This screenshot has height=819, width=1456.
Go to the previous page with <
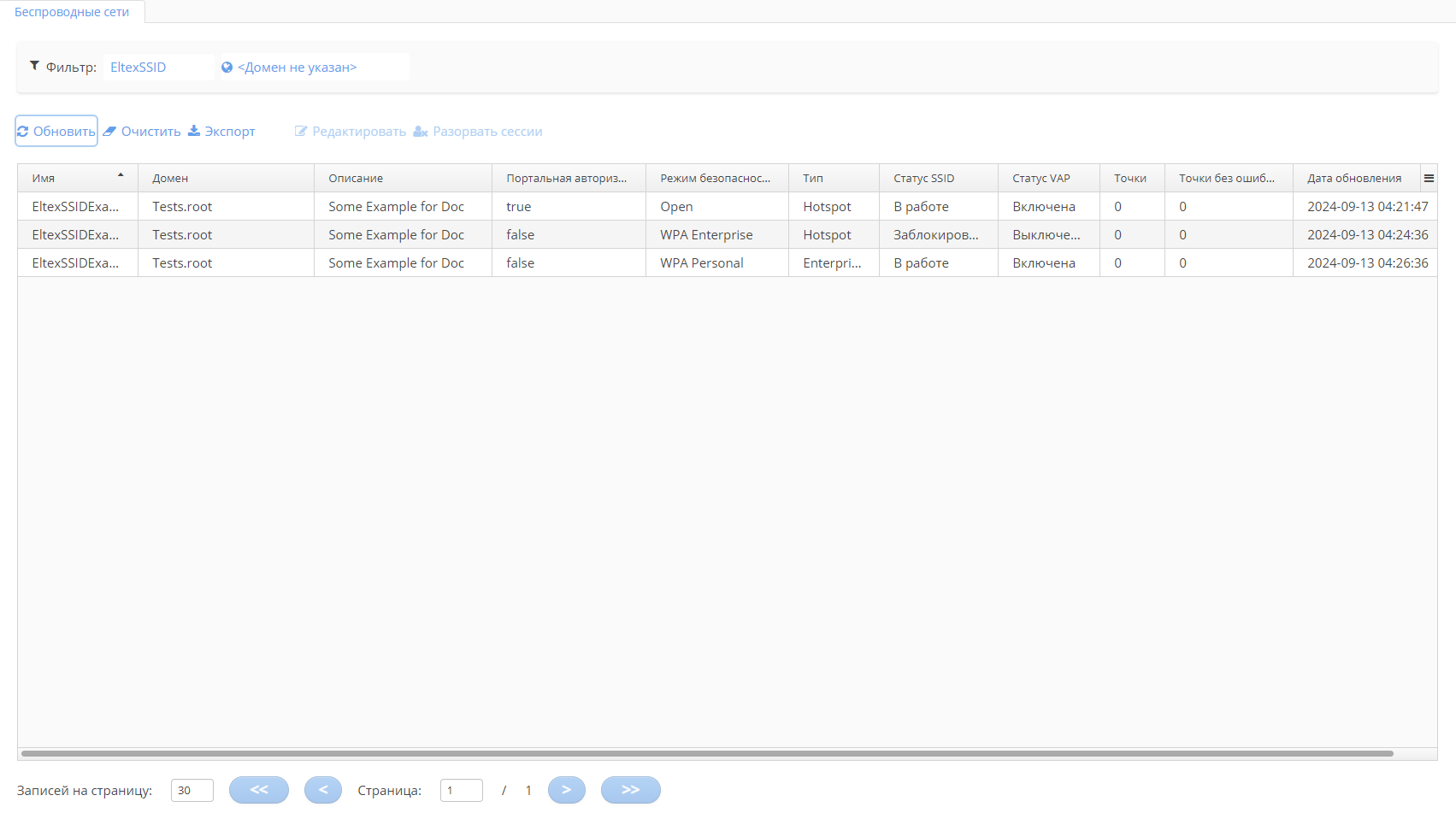click(x=322, y=790)
